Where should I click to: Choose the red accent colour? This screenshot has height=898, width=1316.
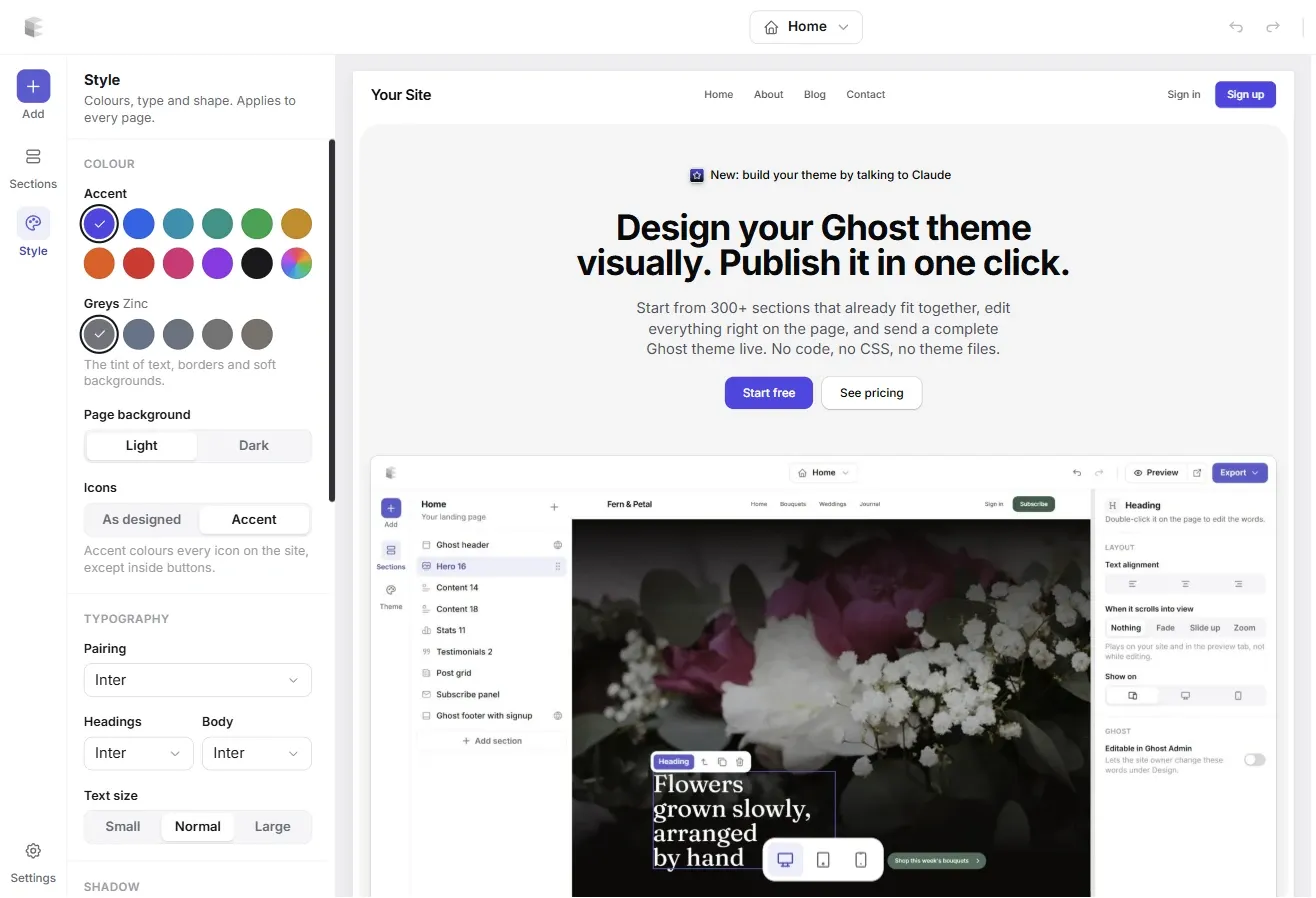pyautogui.click(x=139, y=264)
